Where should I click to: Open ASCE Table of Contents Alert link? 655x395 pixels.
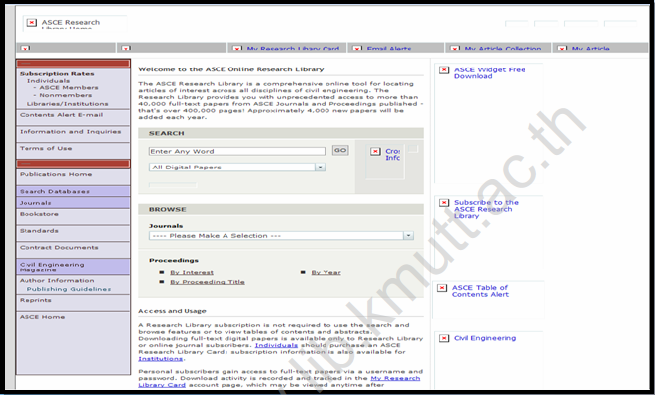480,291
